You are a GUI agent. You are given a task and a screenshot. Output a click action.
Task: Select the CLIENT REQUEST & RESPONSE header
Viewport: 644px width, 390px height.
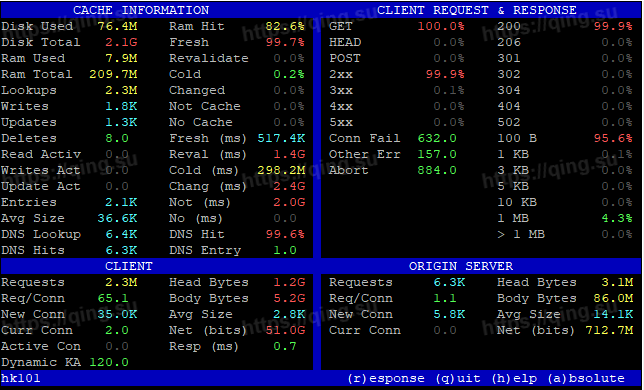pos(476,10)
